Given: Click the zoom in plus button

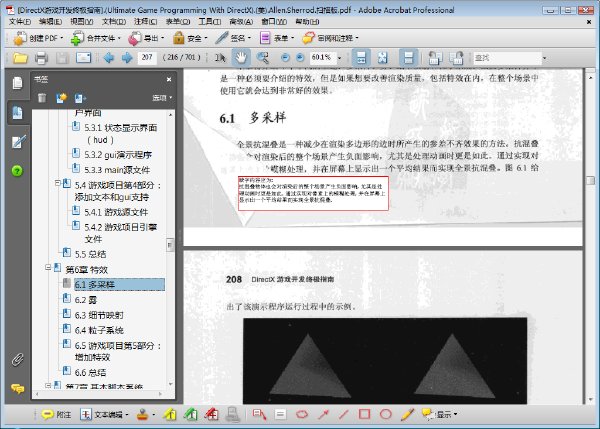Looking at the screenshot, I should pyautogui.click(x=300, y=58).
